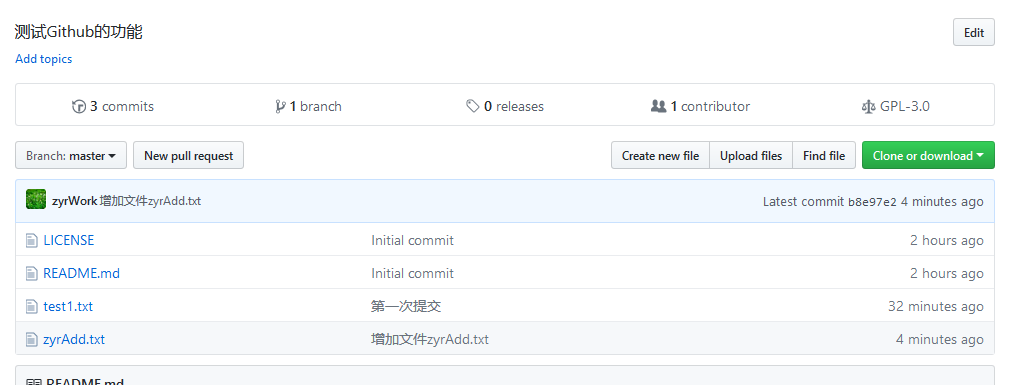Expand Clone or download menu
The image size is (1016, 385).
928,156
